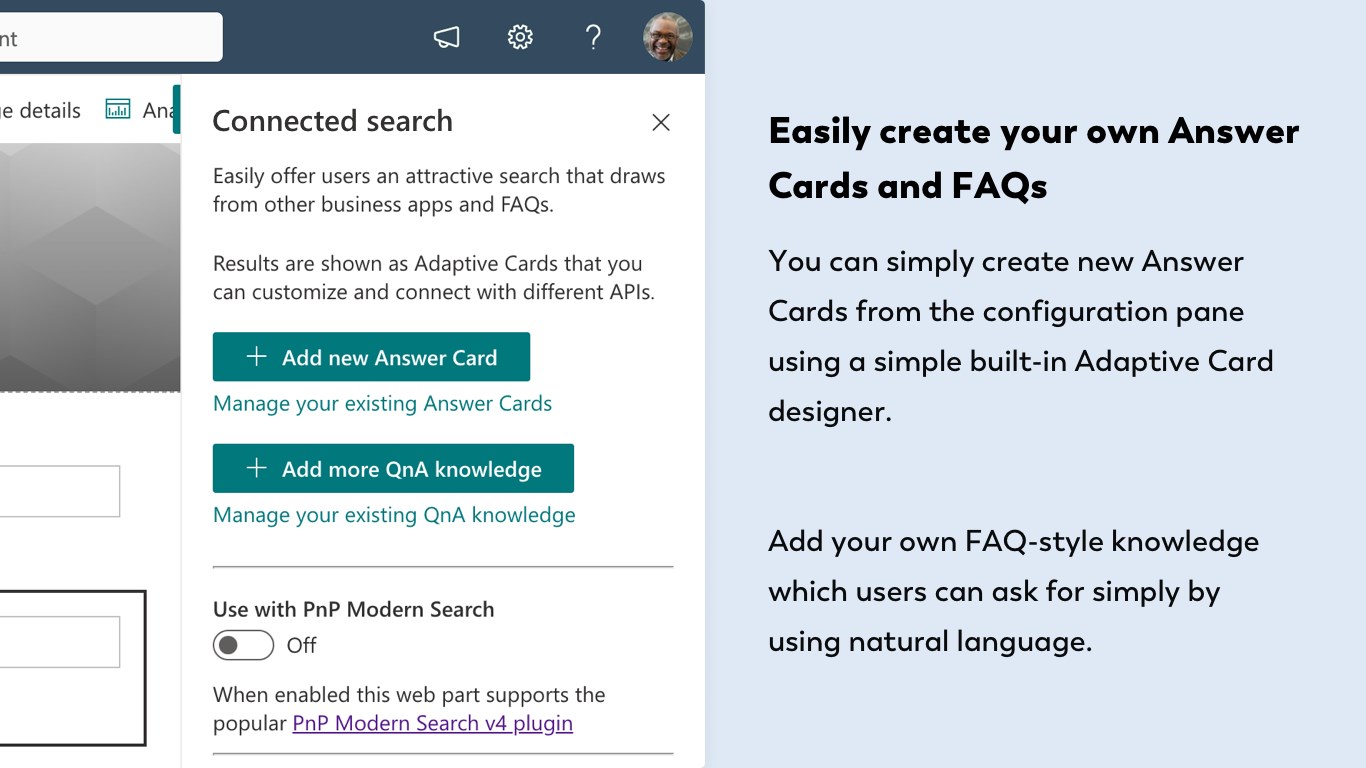The height and width of the screenshot is (768, 1366).
Task: Click the megaphone feedback icon
Action: point(446,38)
